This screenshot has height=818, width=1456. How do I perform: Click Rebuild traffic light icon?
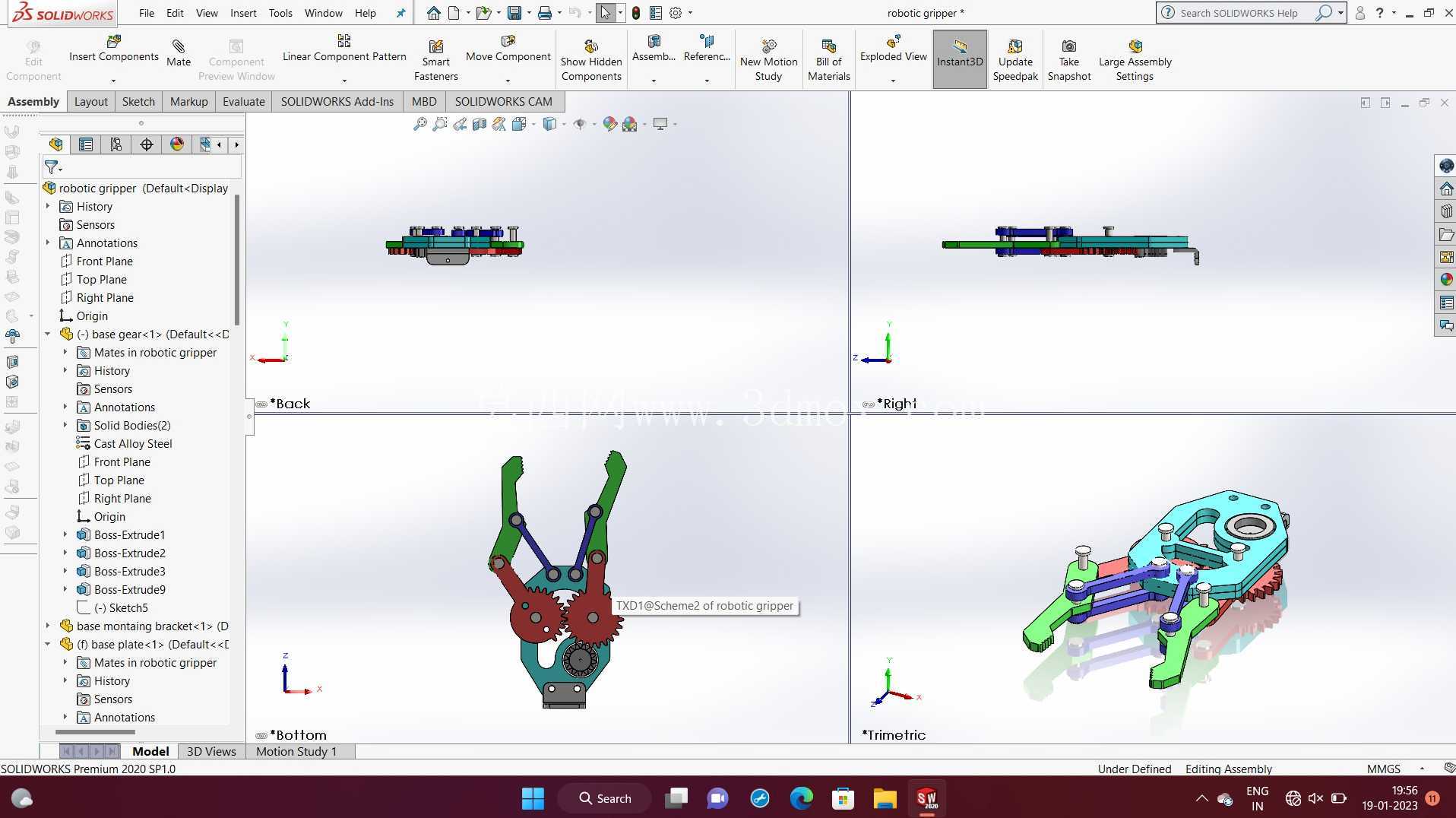pos(635,13)
